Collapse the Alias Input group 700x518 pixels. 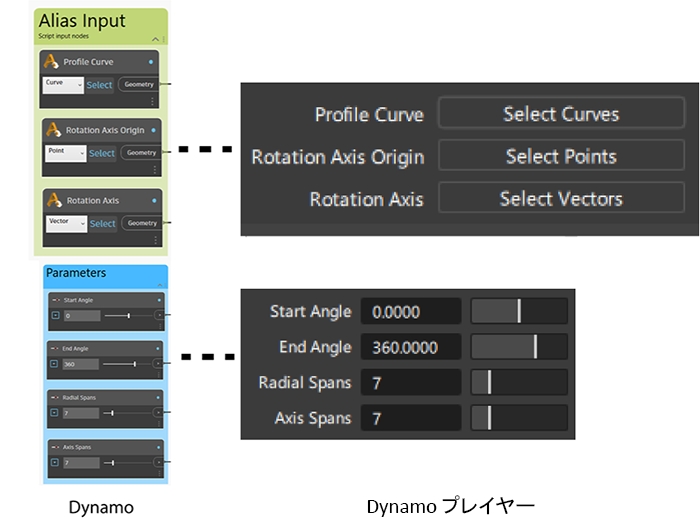155,39
